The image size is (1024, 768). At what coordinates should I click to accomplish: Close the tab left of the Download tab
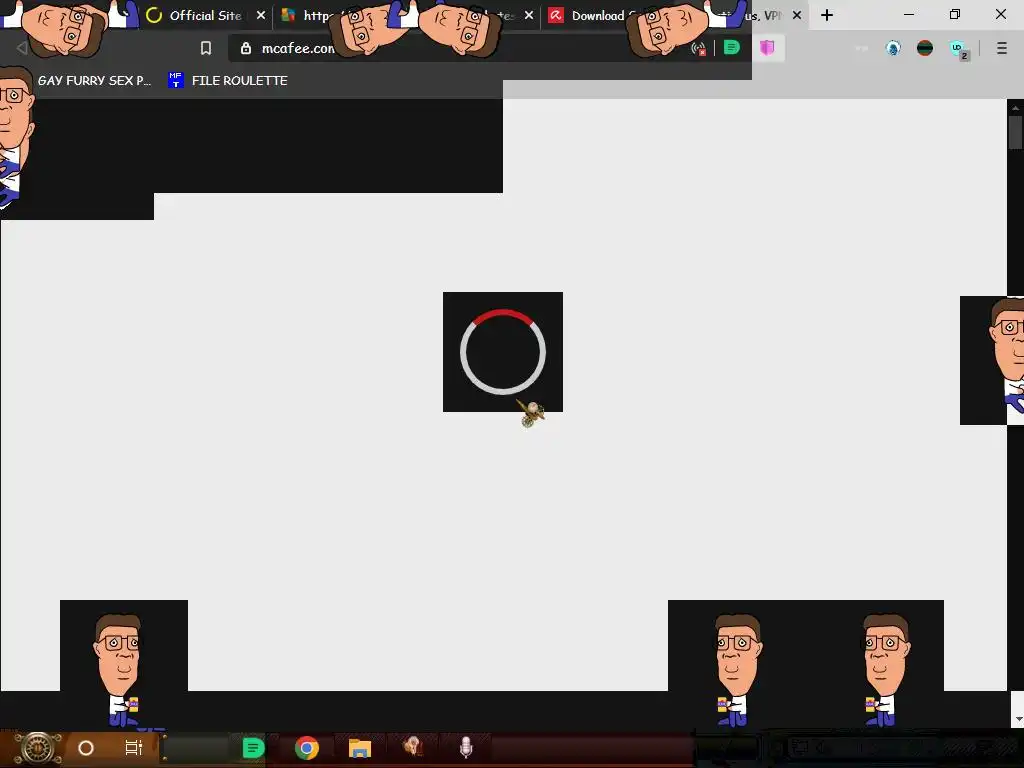[529, 15]
